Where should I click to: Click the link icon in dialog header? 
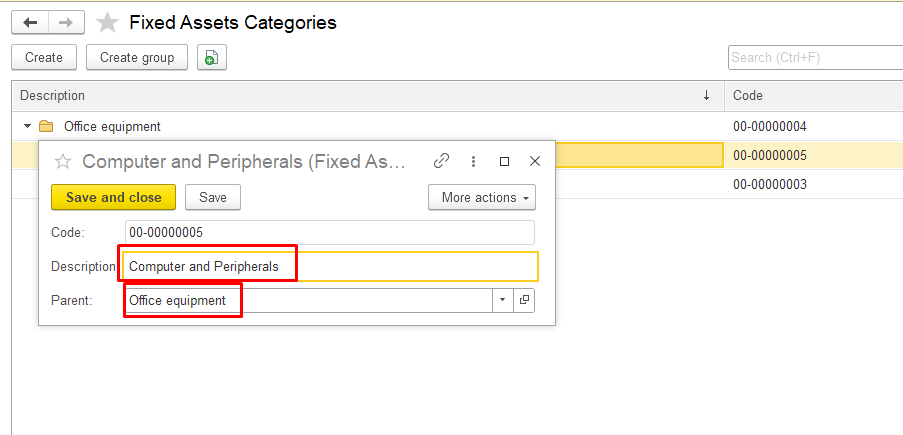point(441,161)
